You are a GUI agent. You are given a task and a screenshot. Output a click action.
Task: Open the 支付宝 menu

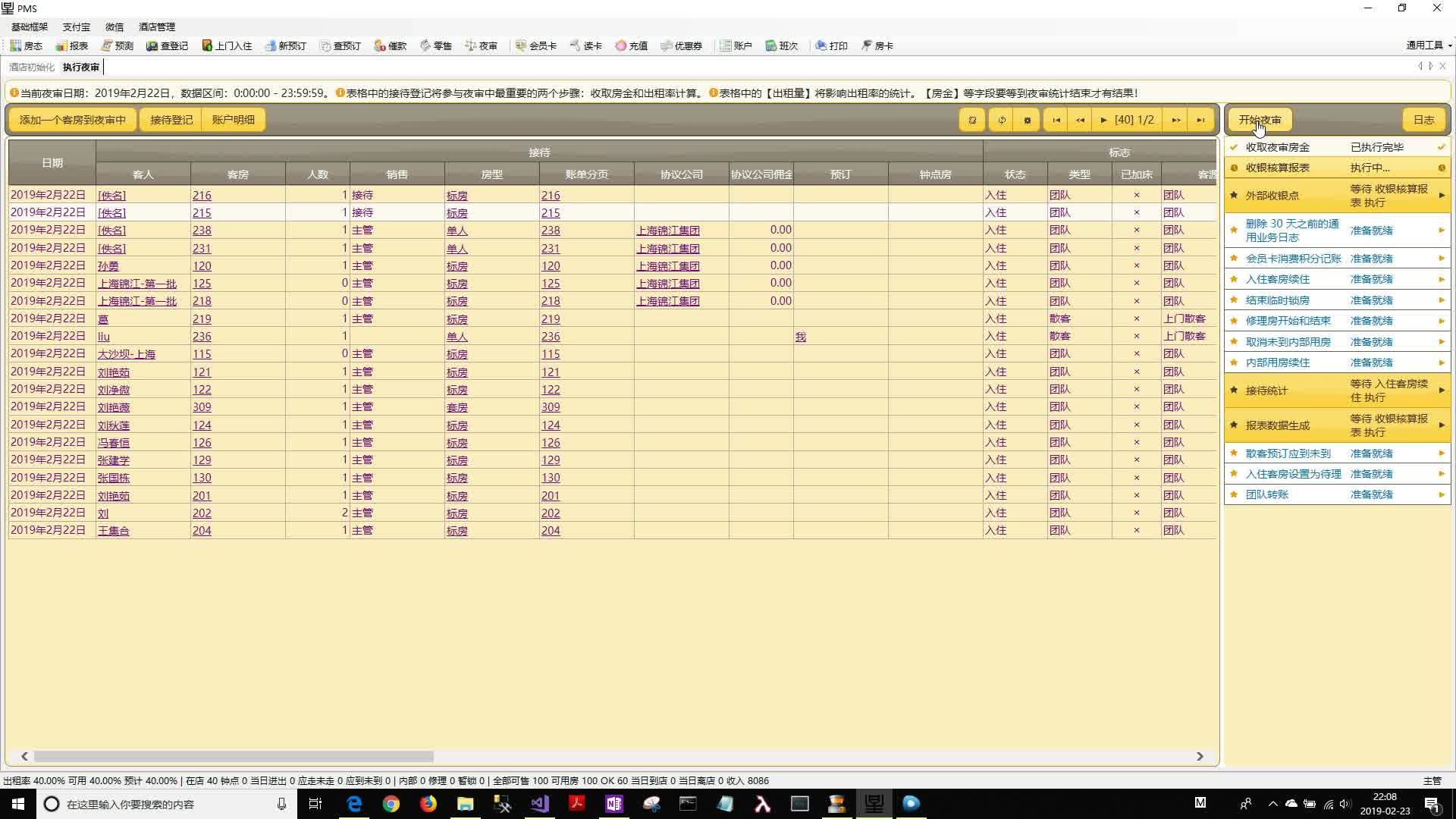[x=76, y=27]
